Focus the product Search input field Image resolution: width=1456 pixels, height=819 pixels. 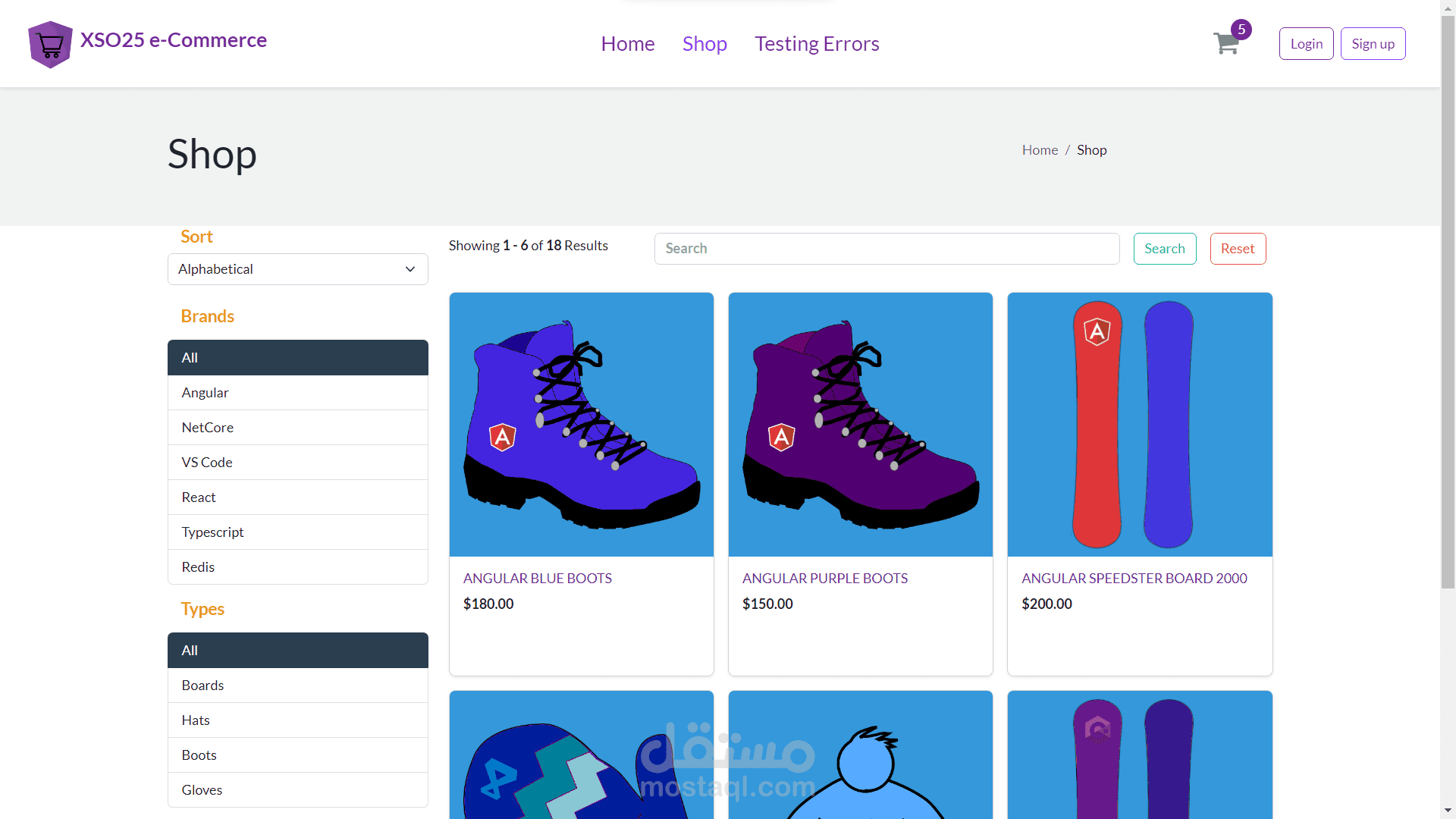[886, 249]
